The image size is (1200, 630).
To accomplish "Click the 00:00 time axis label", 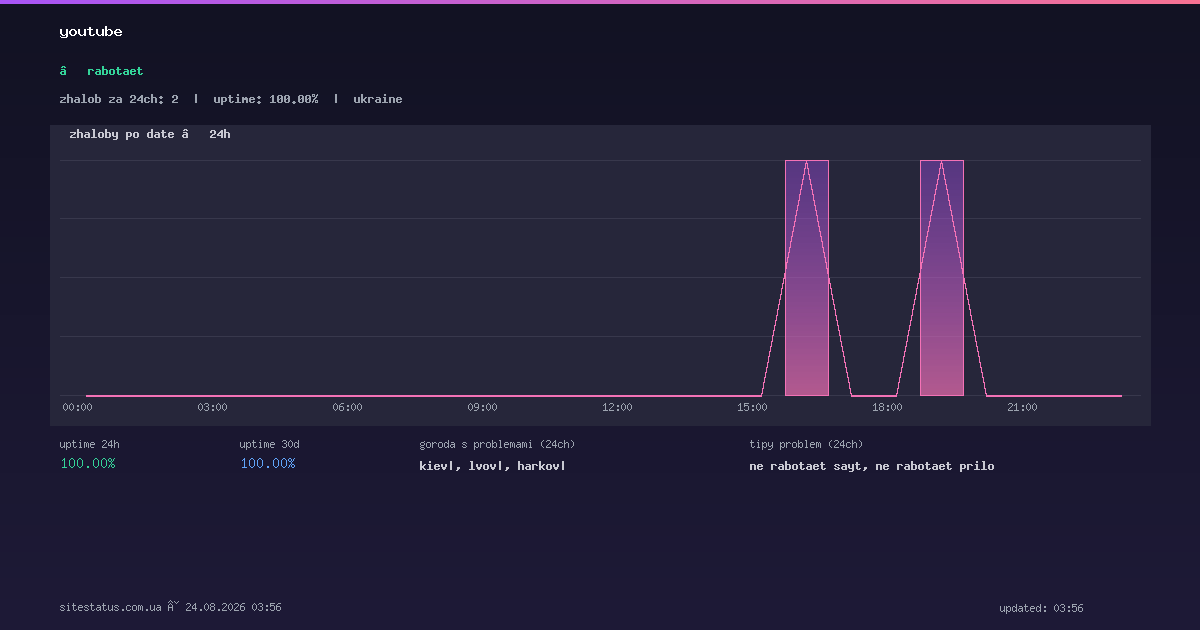I will (x=77, y=407).
